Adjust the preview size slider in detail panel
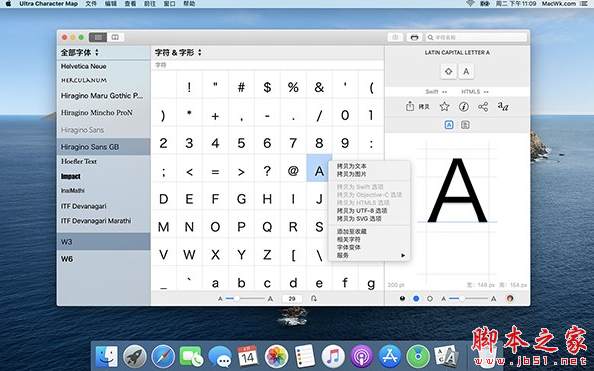Image resolution: width=594 pixels, height=371 pixels. click(469, 299)
